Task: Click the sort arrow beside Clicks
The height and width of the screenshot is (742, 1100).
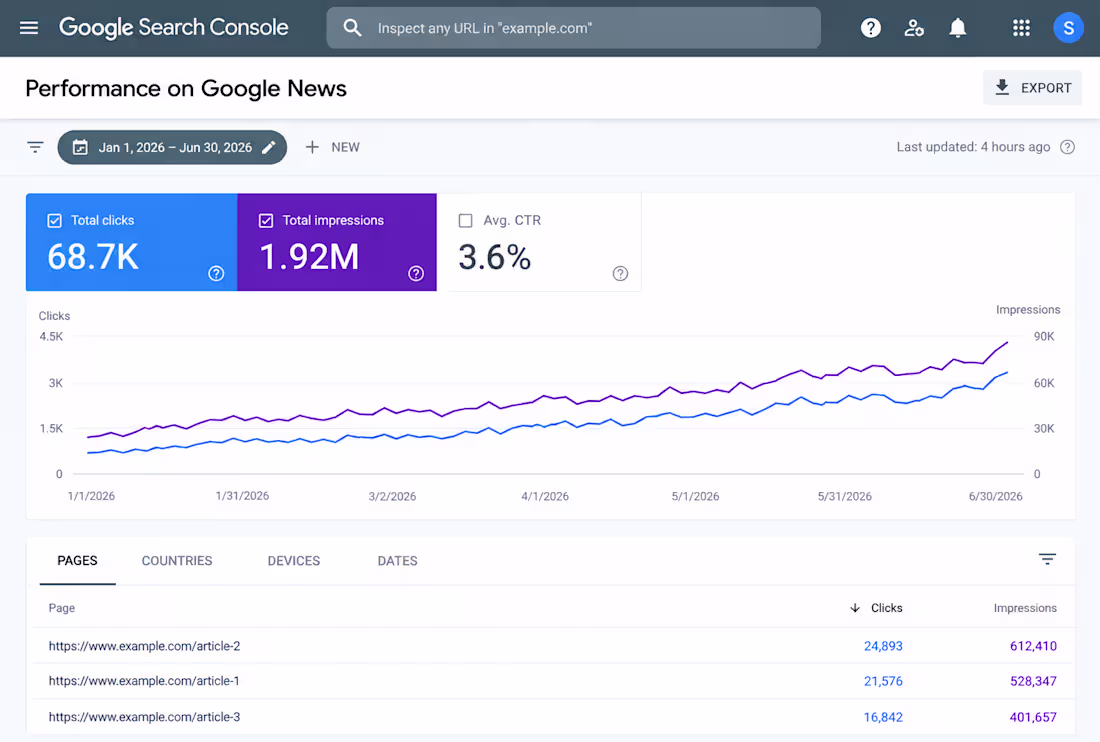Action: [854, 608]
